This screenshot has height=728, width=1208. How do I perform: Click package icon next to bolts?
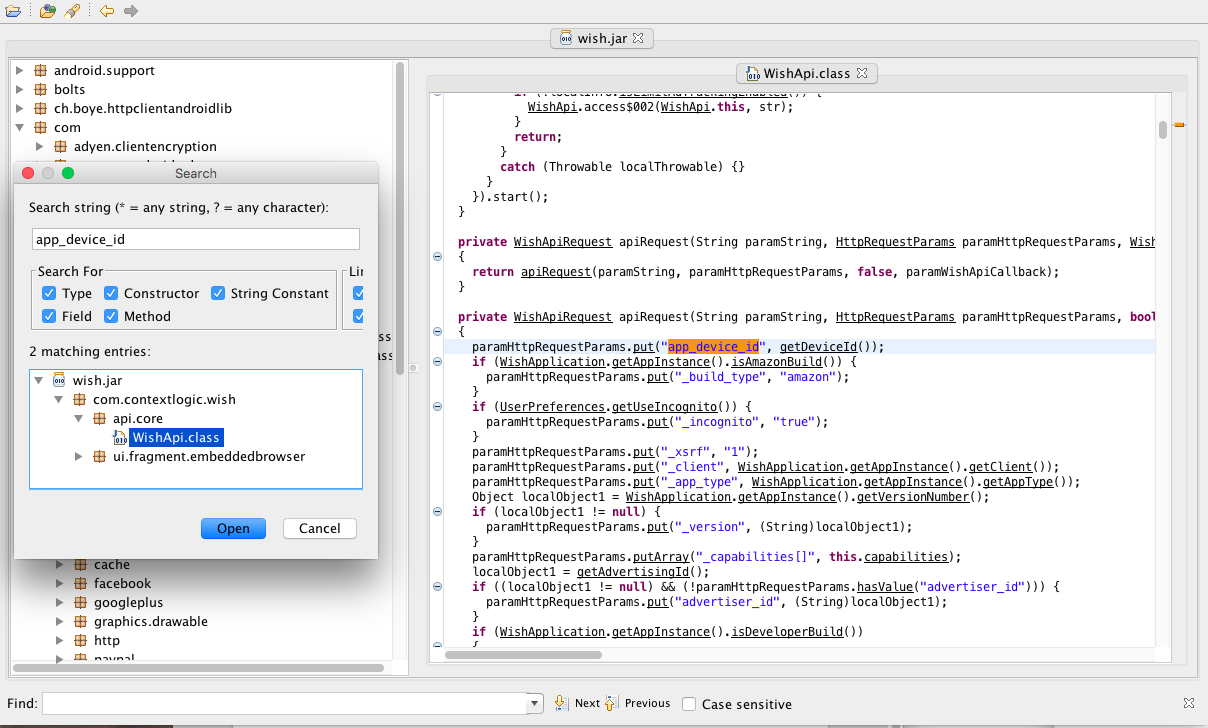coord(40,90)
